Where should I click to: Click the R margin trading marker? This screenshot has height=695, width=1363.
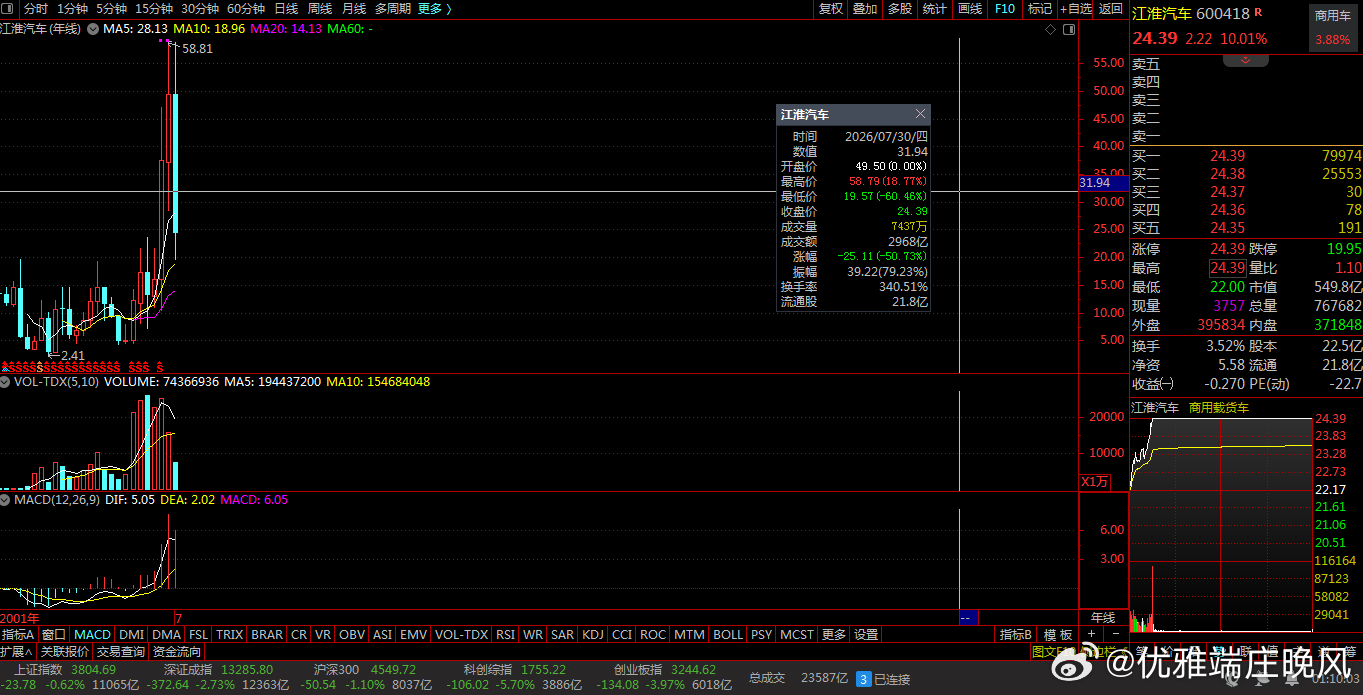pos(1258,11)
